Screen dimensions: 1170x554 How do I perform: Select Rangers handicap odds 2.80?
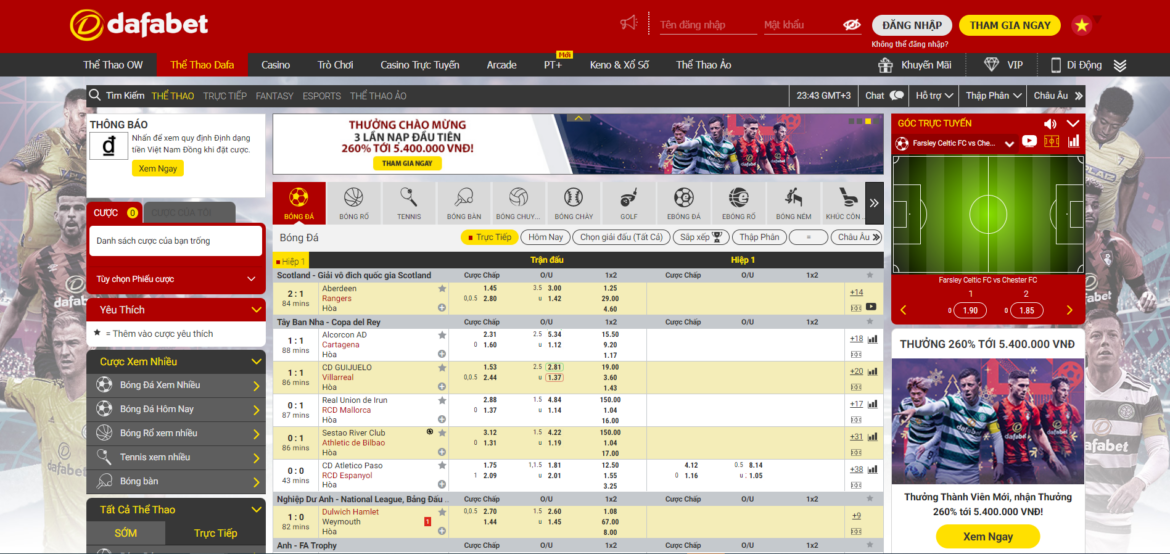[490, 298]
